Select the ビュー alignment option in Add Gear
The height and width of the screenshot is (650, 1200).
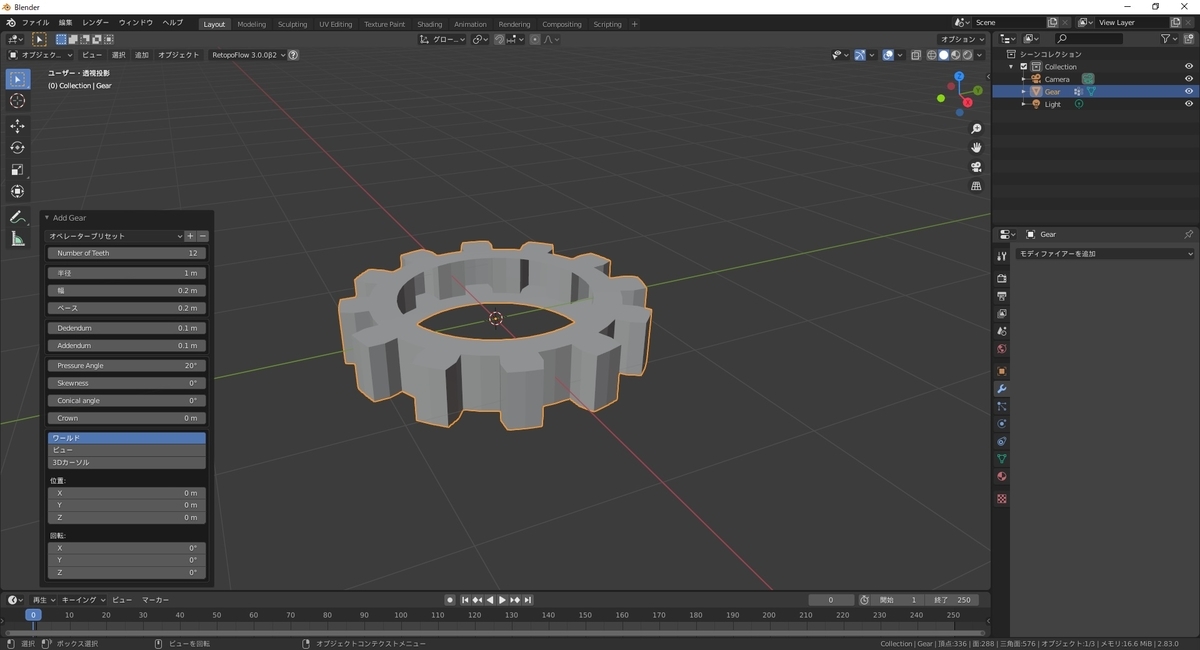point(127,450)
